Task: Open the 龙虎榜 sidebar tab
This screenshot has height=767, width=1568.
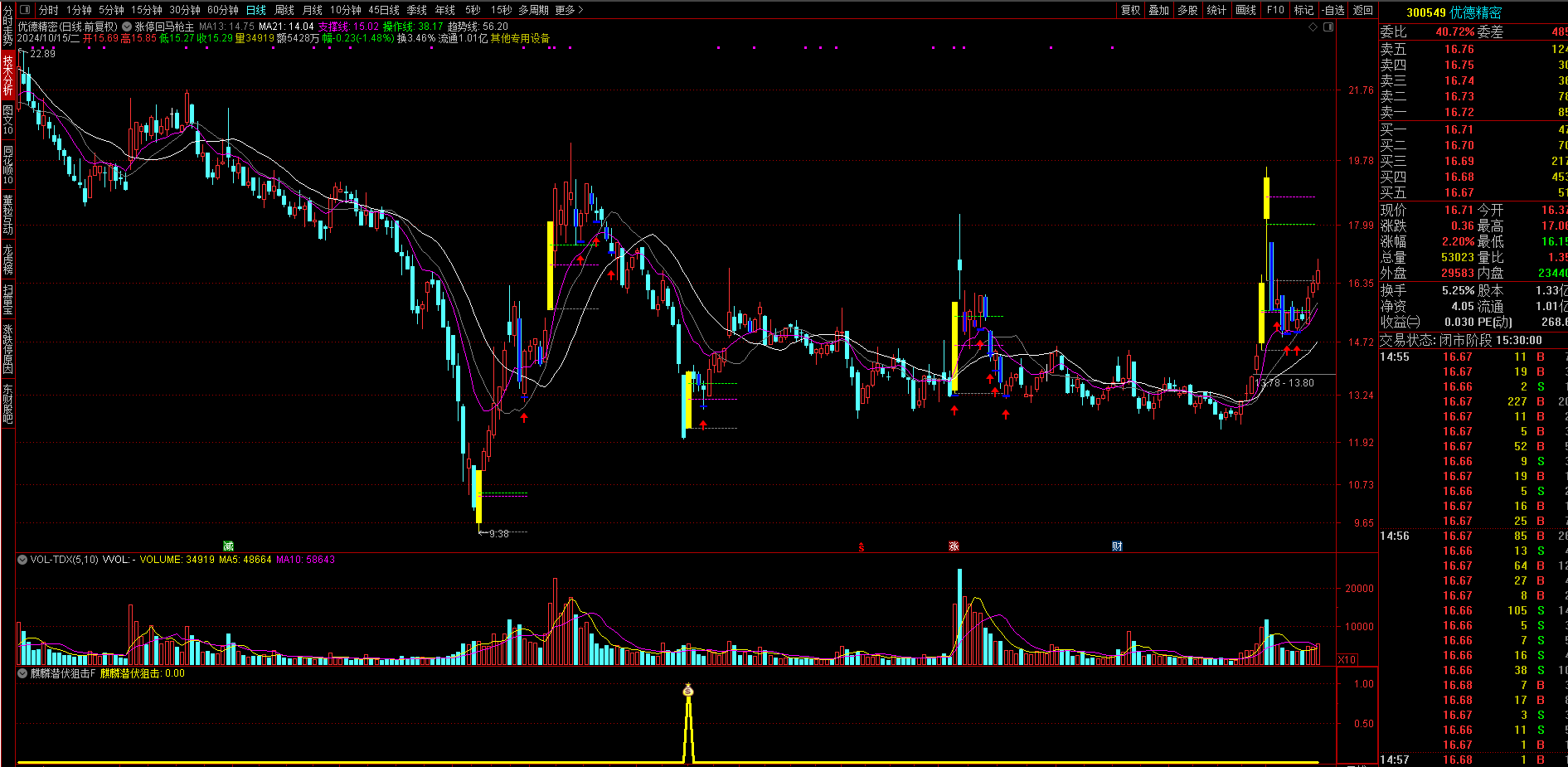Action: pyautogui.click(x=7, y=259)
